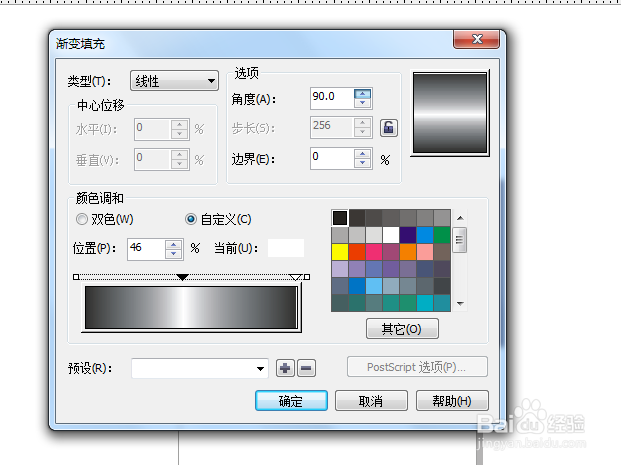Pick the green swatch in second row
This screenshot has height=465, width=621.
(442, 235)
